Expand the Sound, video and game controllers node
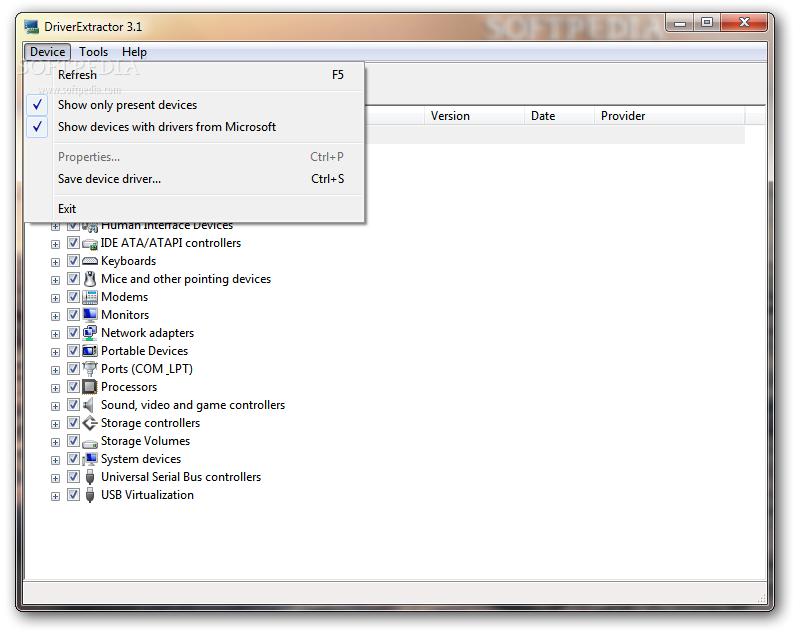This screenshot has width=795, height=632. tap(55, 406)
